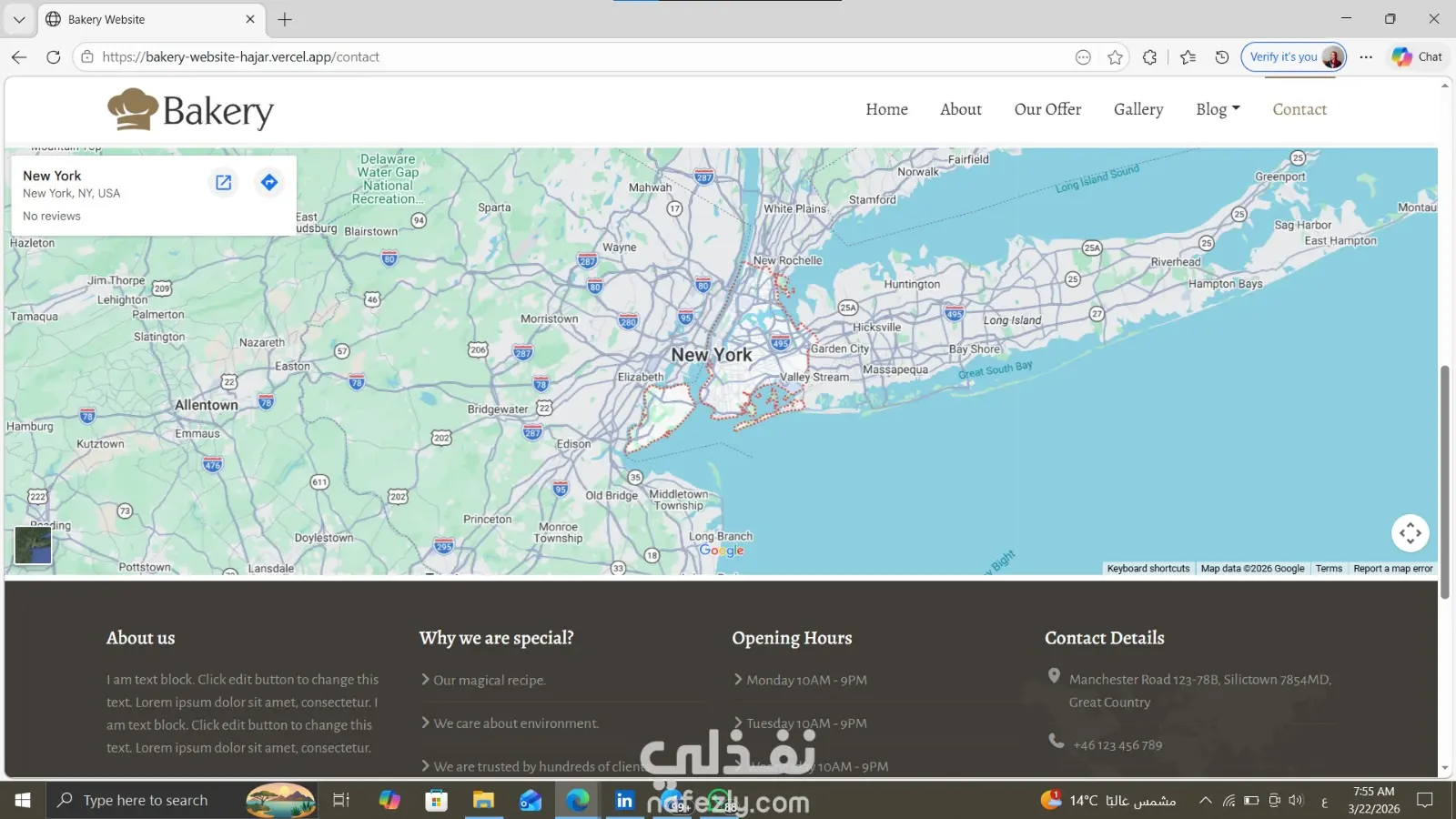Open Microsoft Store from taskbar
This screenshot has height=819, width=1456.
437,800
